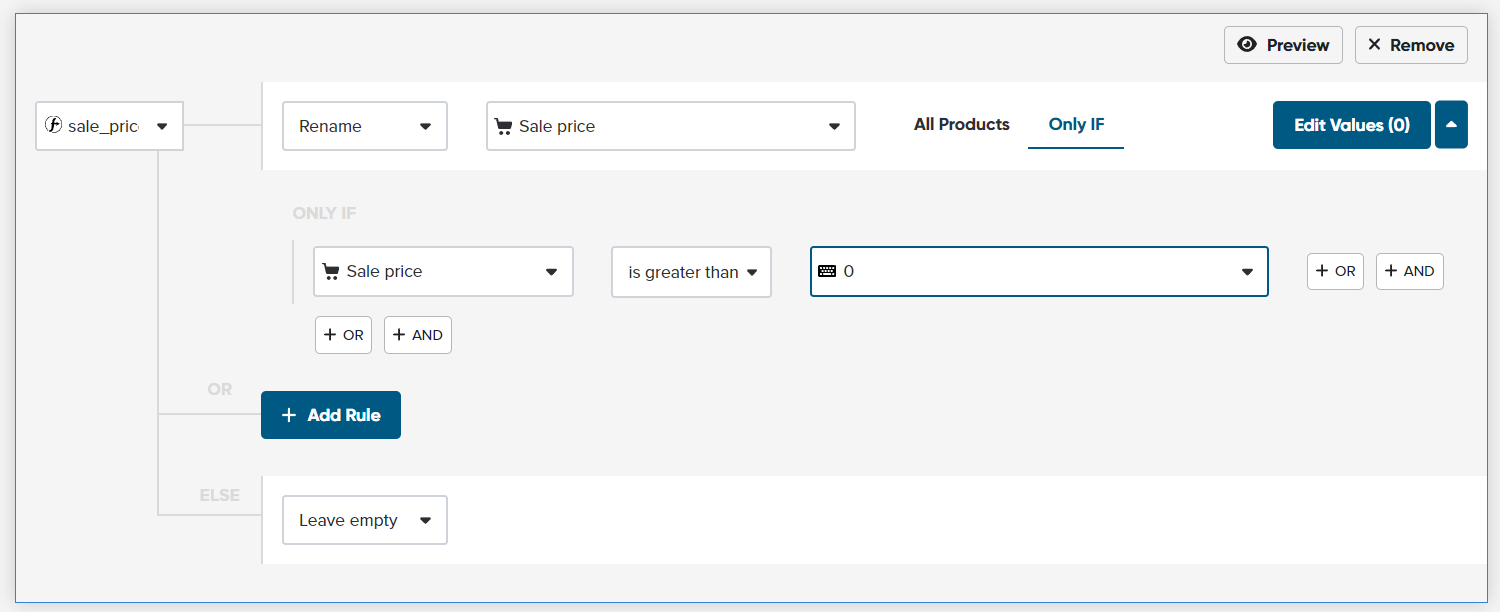Click the OR button right of the value field
The image size is (1500, 612).
(x=1335, y=271)
